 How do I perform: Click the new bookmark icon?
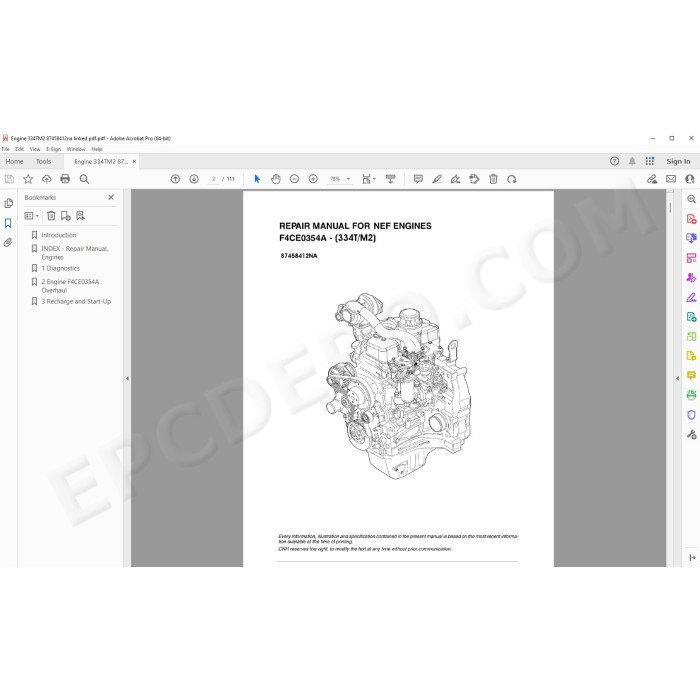pyautogui.click(x=66, y=216)
